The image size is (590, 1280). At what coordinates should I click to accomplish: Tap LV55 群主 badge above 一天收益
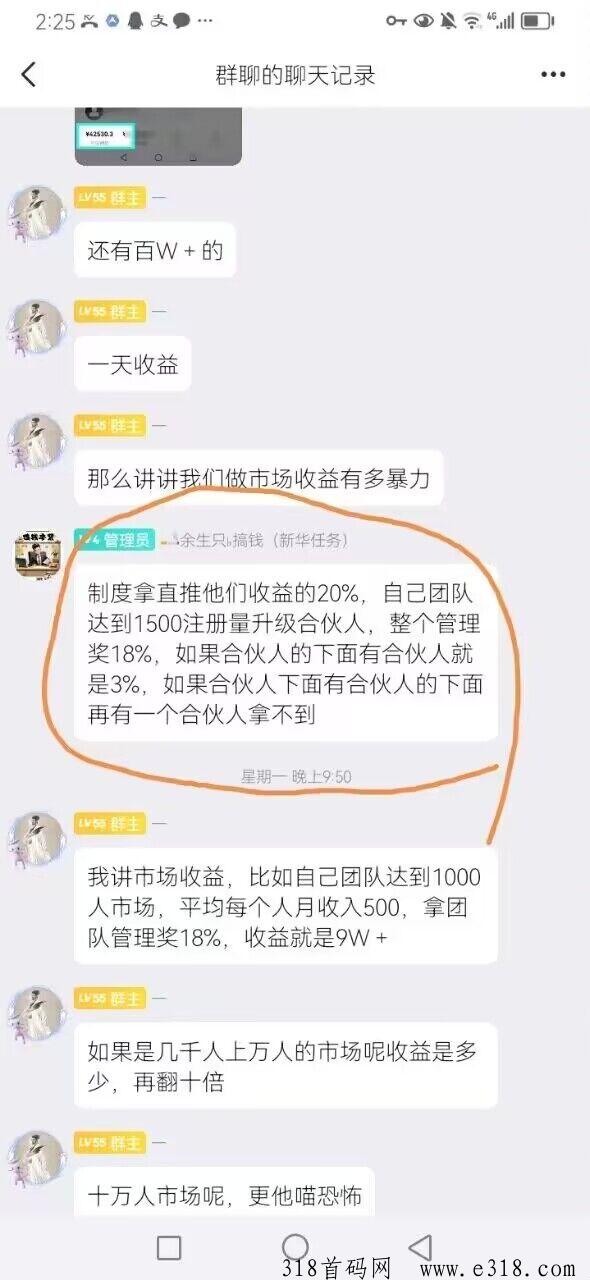pyautogui.click(x=110, y=312)
